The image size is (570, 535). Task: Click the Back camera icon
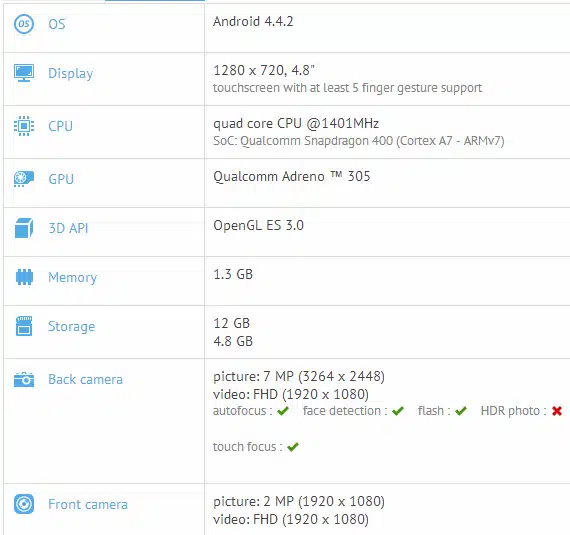tap(24, 380)
